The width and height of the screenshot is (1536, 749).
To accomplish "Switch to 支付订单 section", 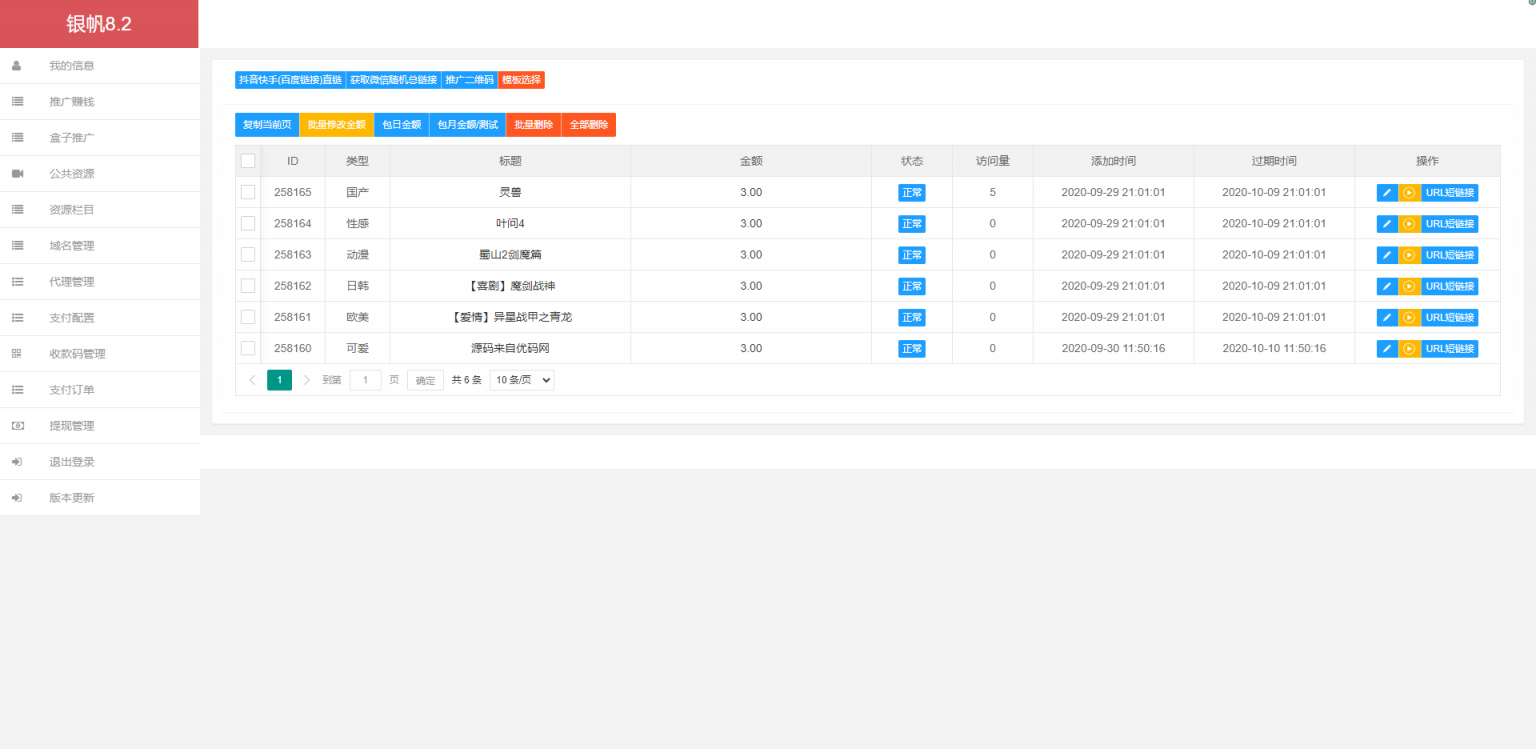I will click(x=72, y=389).
